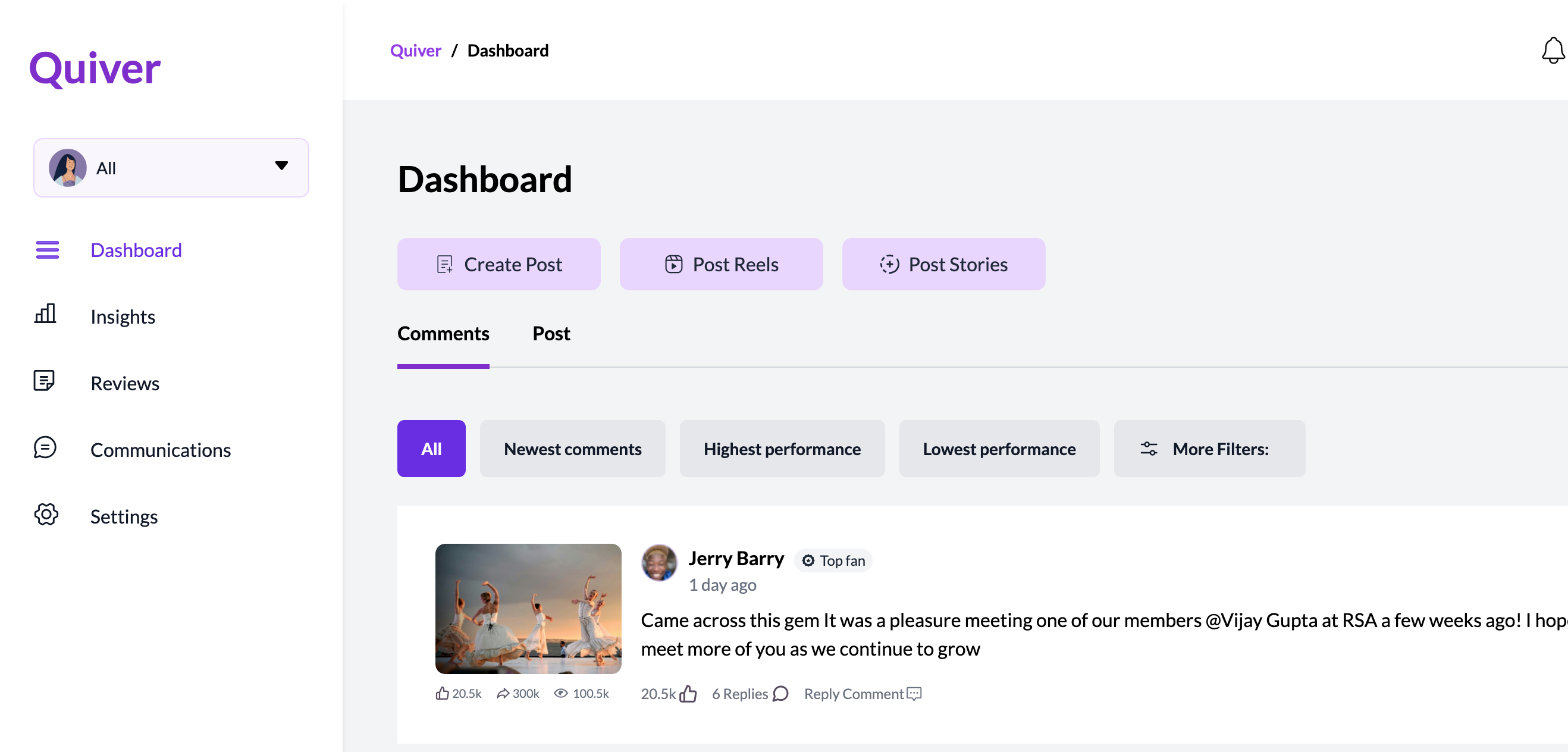Click the Post Reels button
The width and height of the screenshot is (1568, 752).
pos(722,264)
